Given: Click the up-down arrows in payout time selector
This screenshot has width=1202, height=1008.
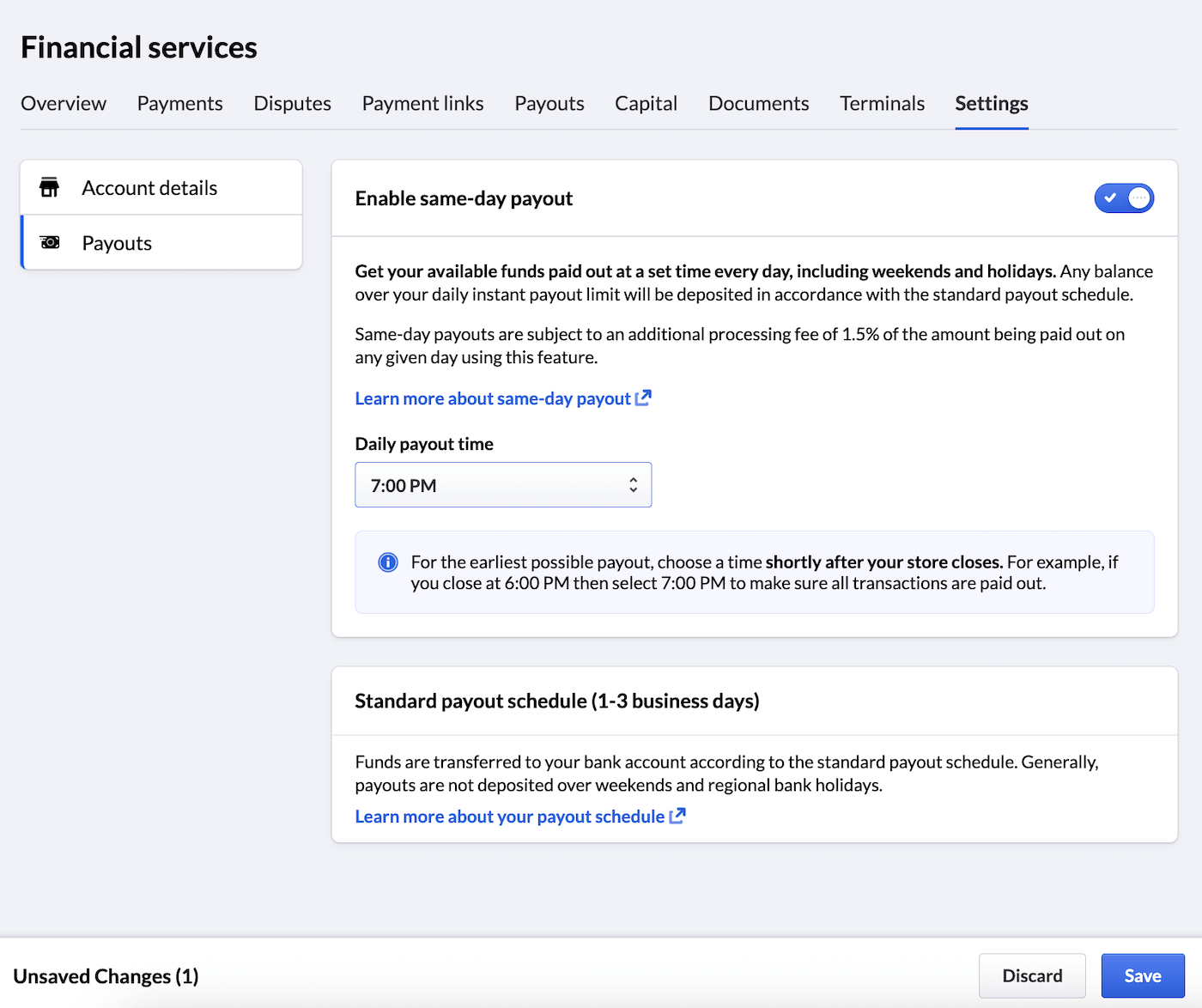Looking at the screenshot, I should [x=633, y=485].
